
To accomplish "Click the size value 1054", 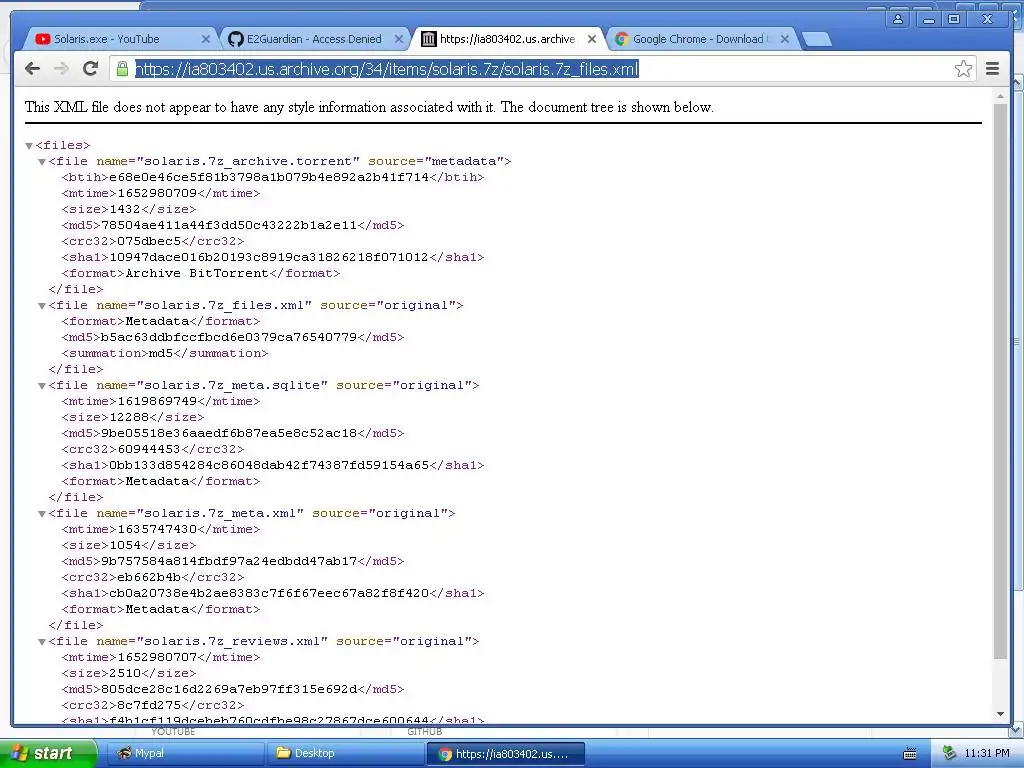I will [125, 545].
